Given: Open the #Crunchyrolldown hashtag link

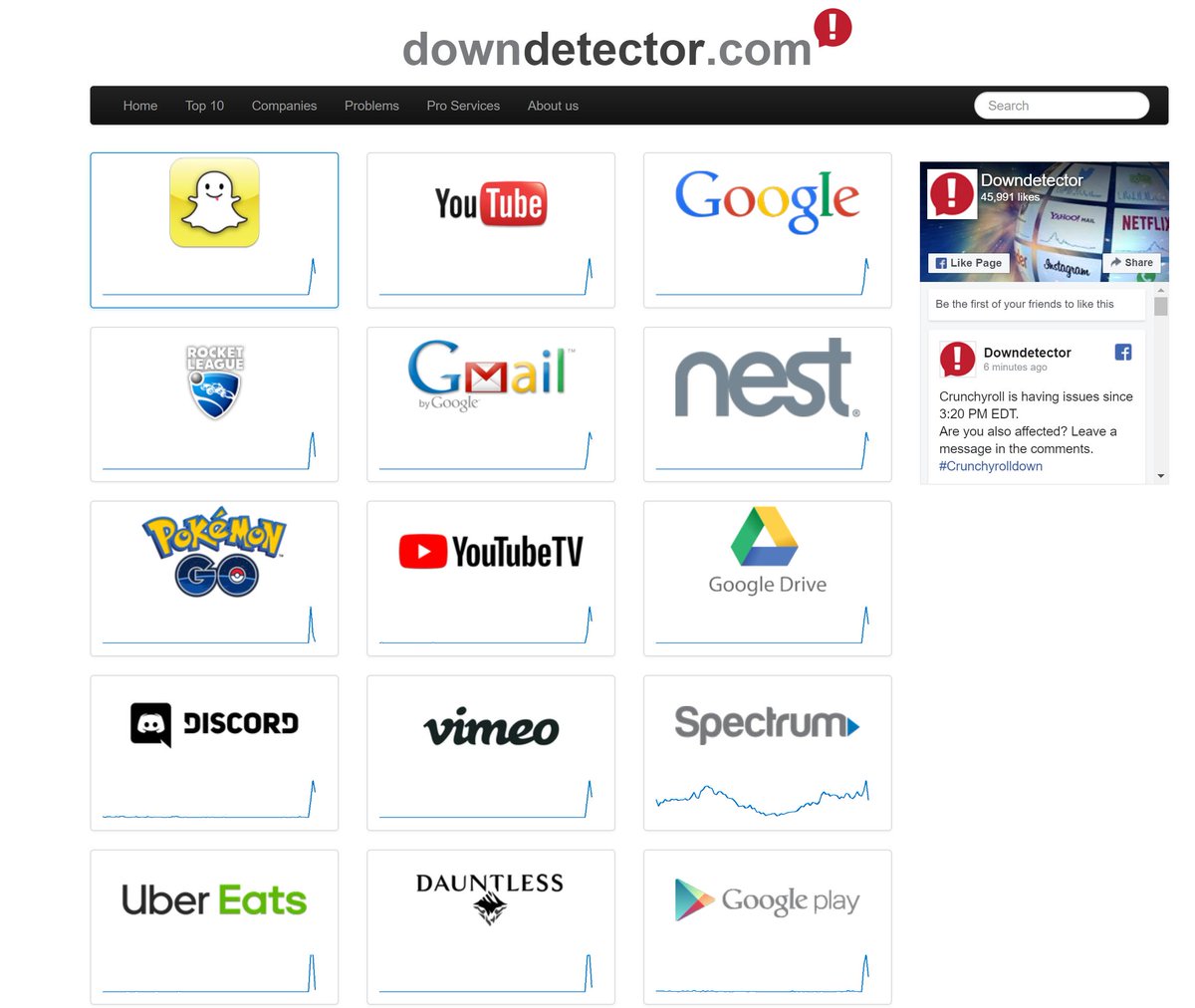Looking at the screenshot, I should pyautogui.click(x=991, y=466).
